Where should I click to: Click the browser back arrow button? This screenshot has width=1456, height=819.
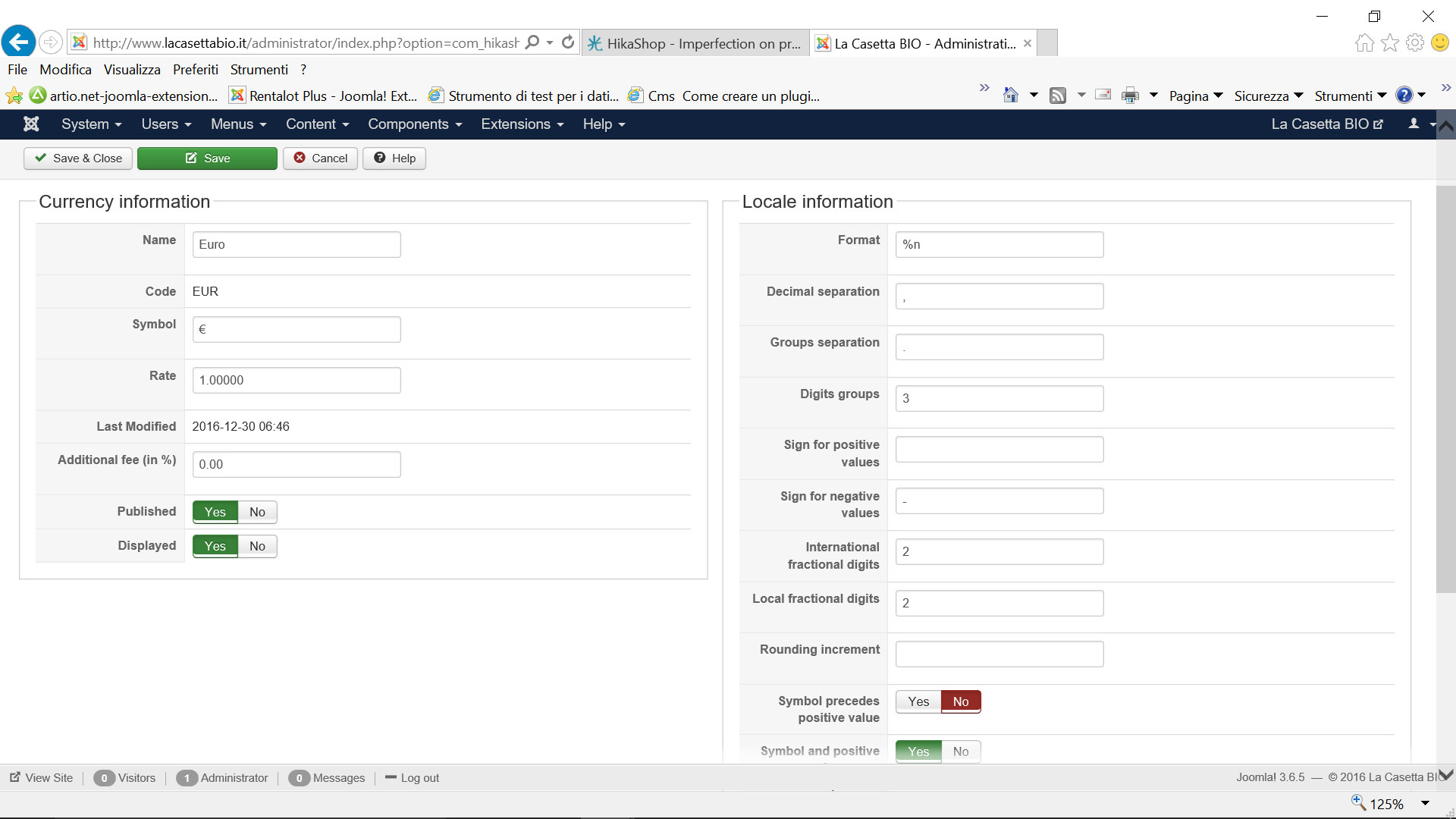(x=18, y=42)
